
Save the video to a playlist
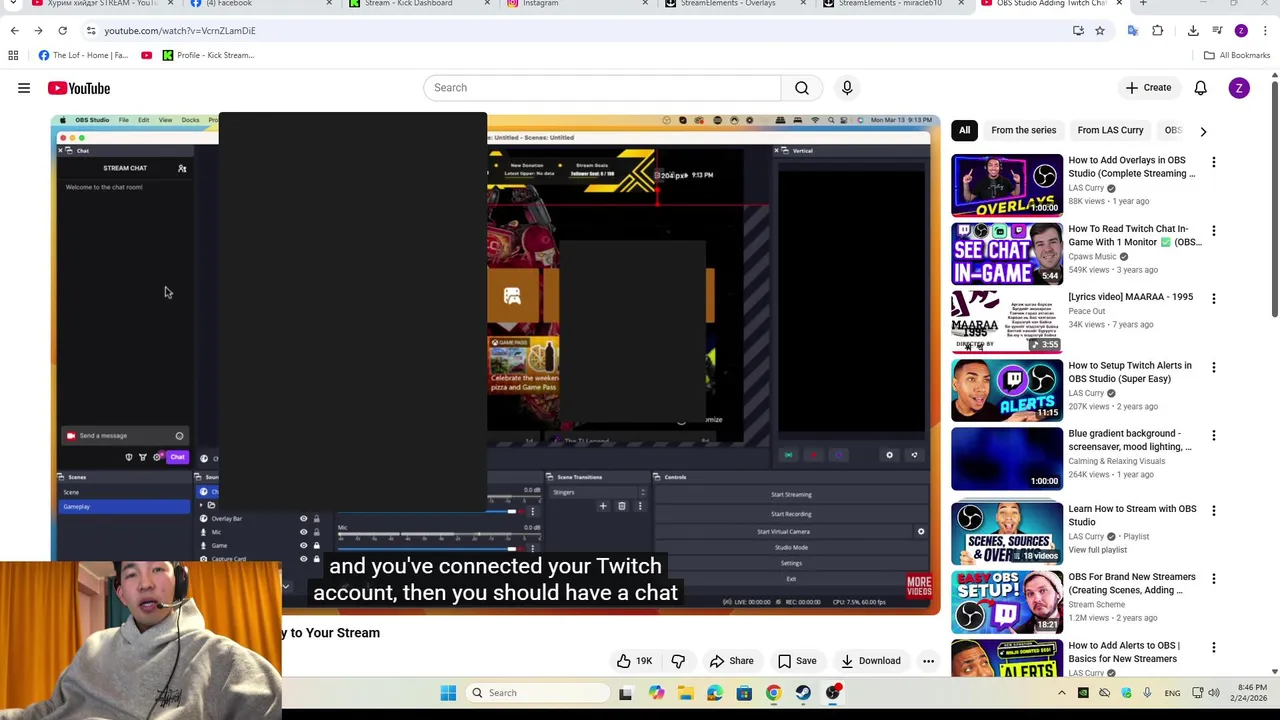[797, 661]
